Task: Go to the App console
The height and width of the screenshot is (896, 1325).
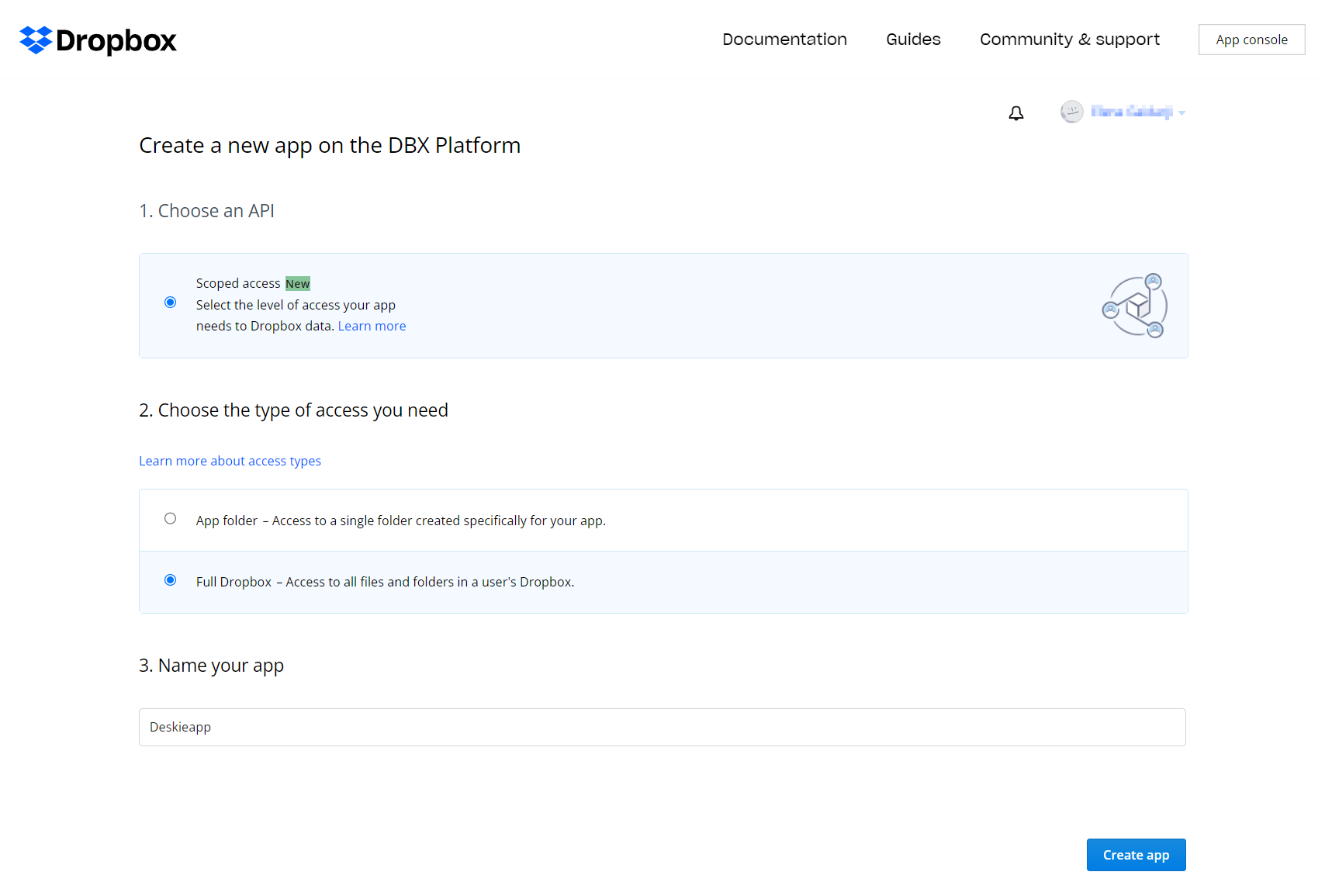Action: (x=1251, y=40)
